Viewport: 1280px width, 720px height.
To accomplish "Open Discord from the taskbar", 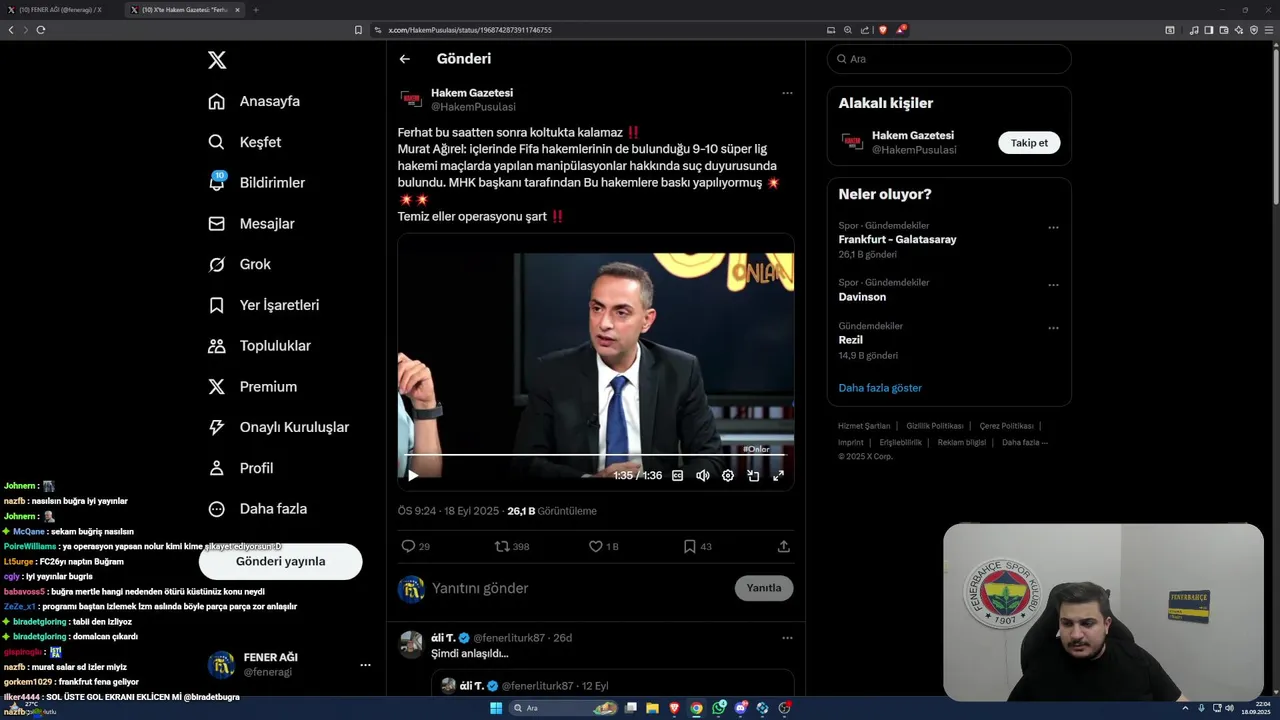I will click(x=741, y=708).
